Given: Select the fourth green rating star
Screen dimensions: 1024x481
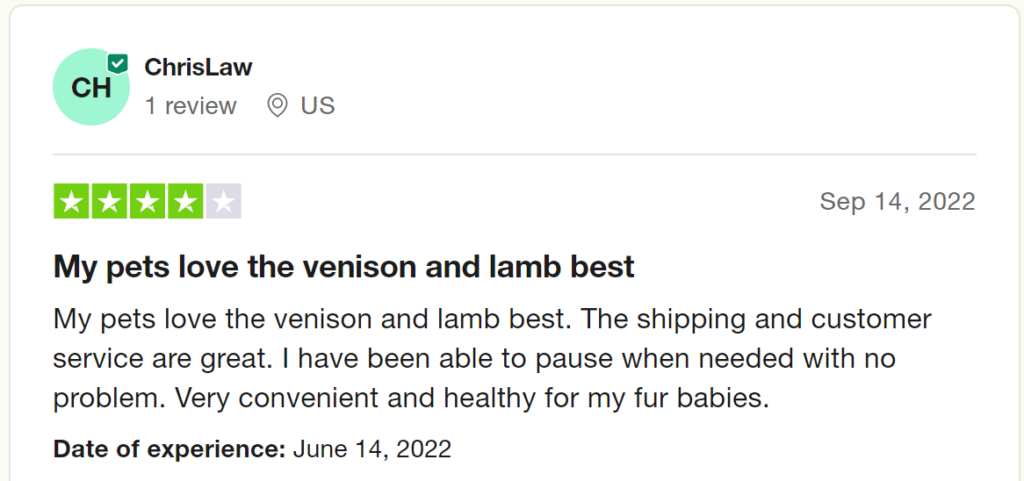Looking at the screenshot, I should point(185,201).
